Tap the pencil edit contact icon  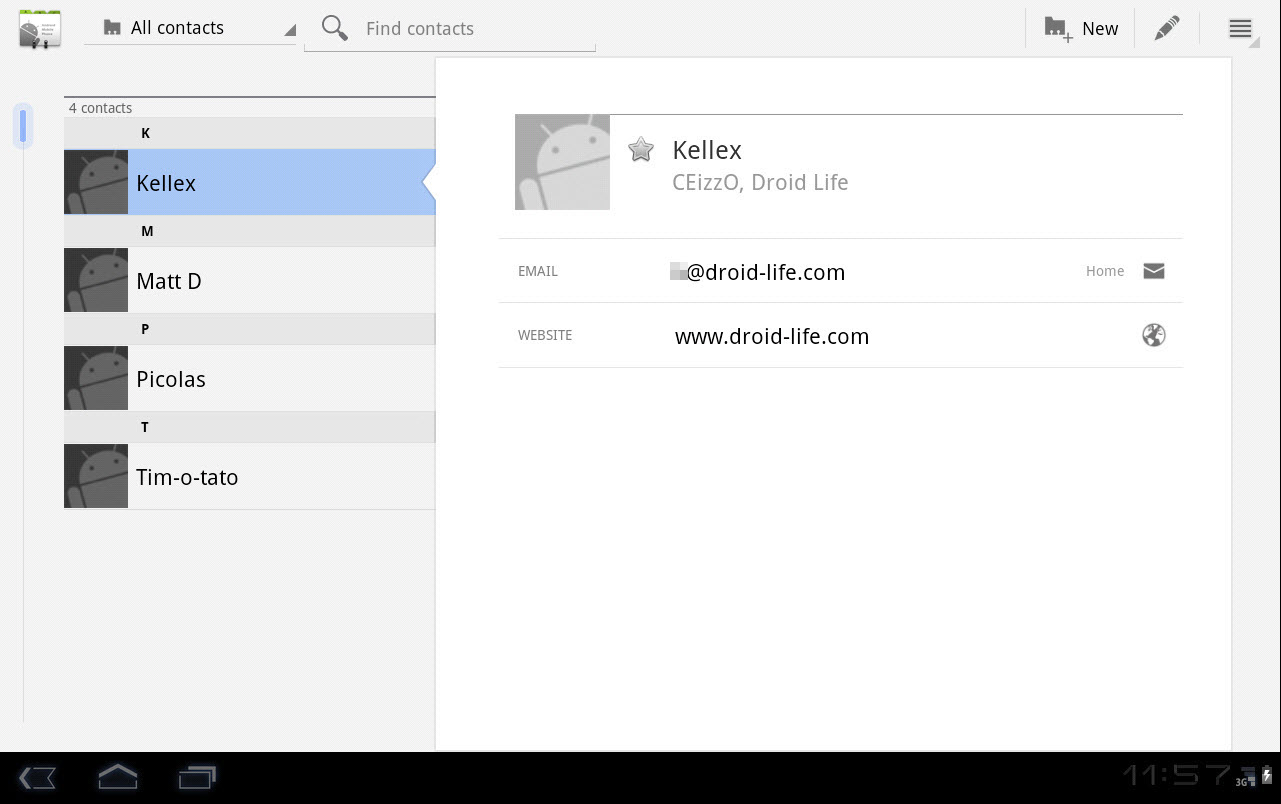pos(1166,29)
